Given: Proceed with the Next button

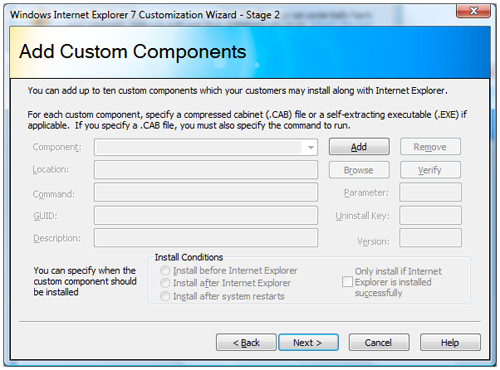Looking at the screenshot, I should click(x=308, y=342).
